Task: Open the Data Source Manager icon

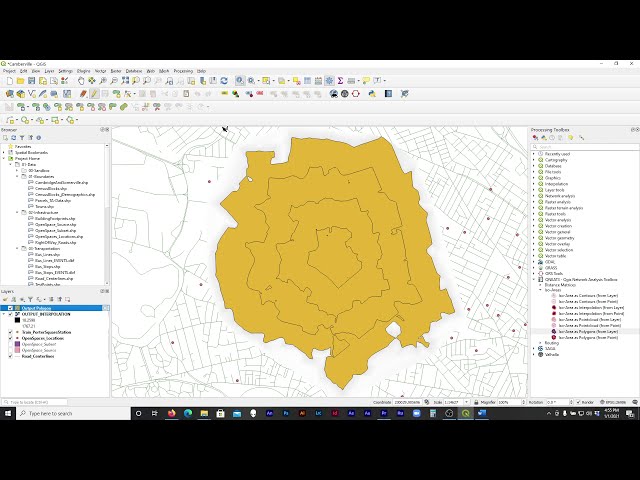Action: point(9,94)
